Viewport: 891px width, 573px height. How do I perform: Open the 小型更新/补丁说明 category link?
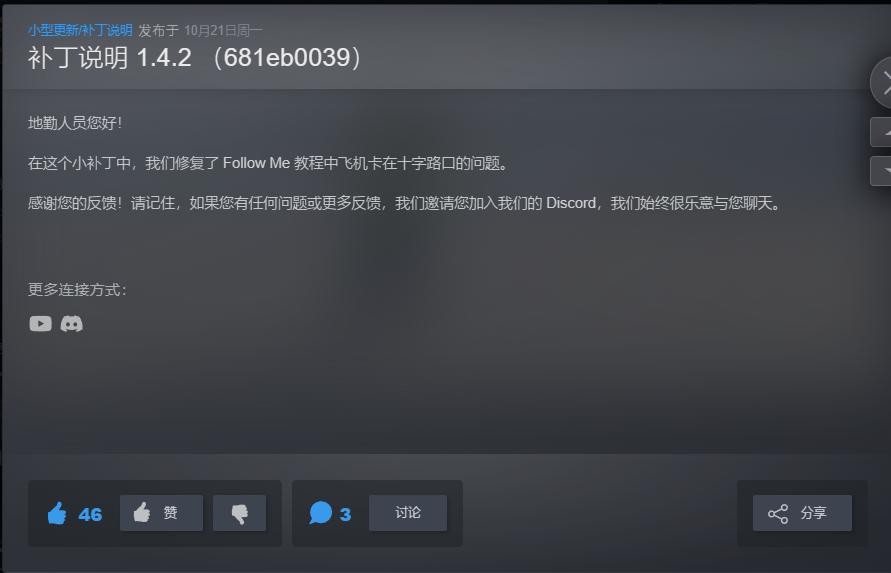[80, 30]
